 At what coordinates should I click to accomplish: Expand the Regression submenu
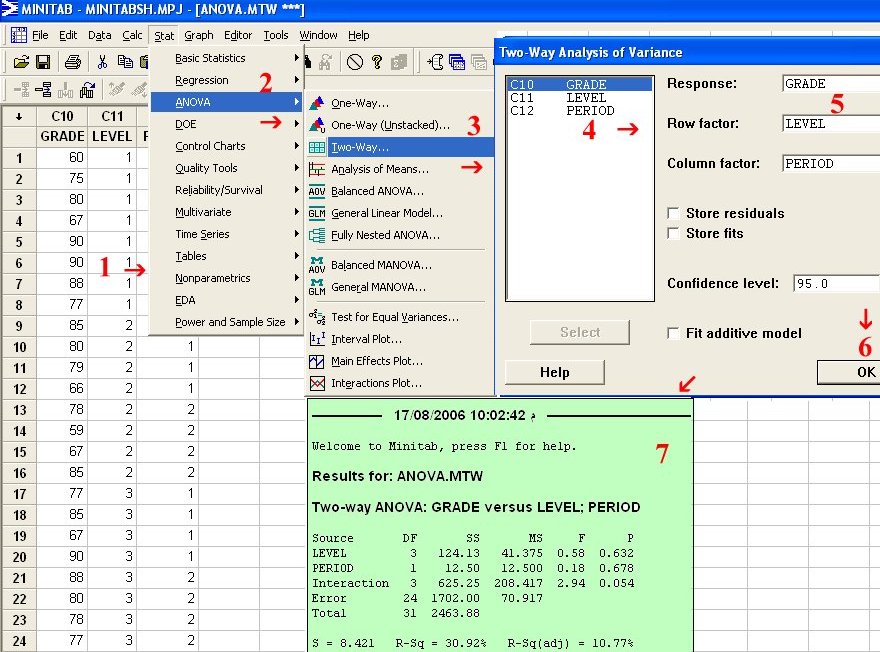pyautogui.click(x=227, y=80)
